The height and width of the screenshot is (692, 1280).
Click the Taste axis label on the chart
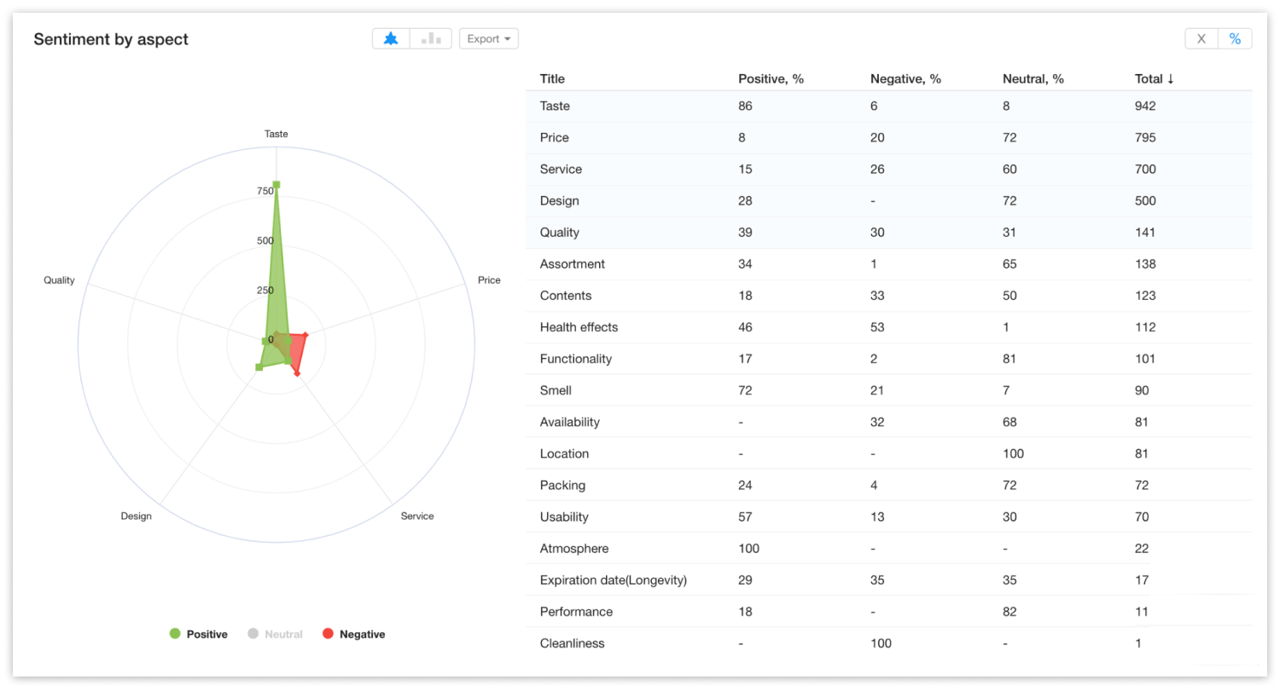tap(276, 133)
